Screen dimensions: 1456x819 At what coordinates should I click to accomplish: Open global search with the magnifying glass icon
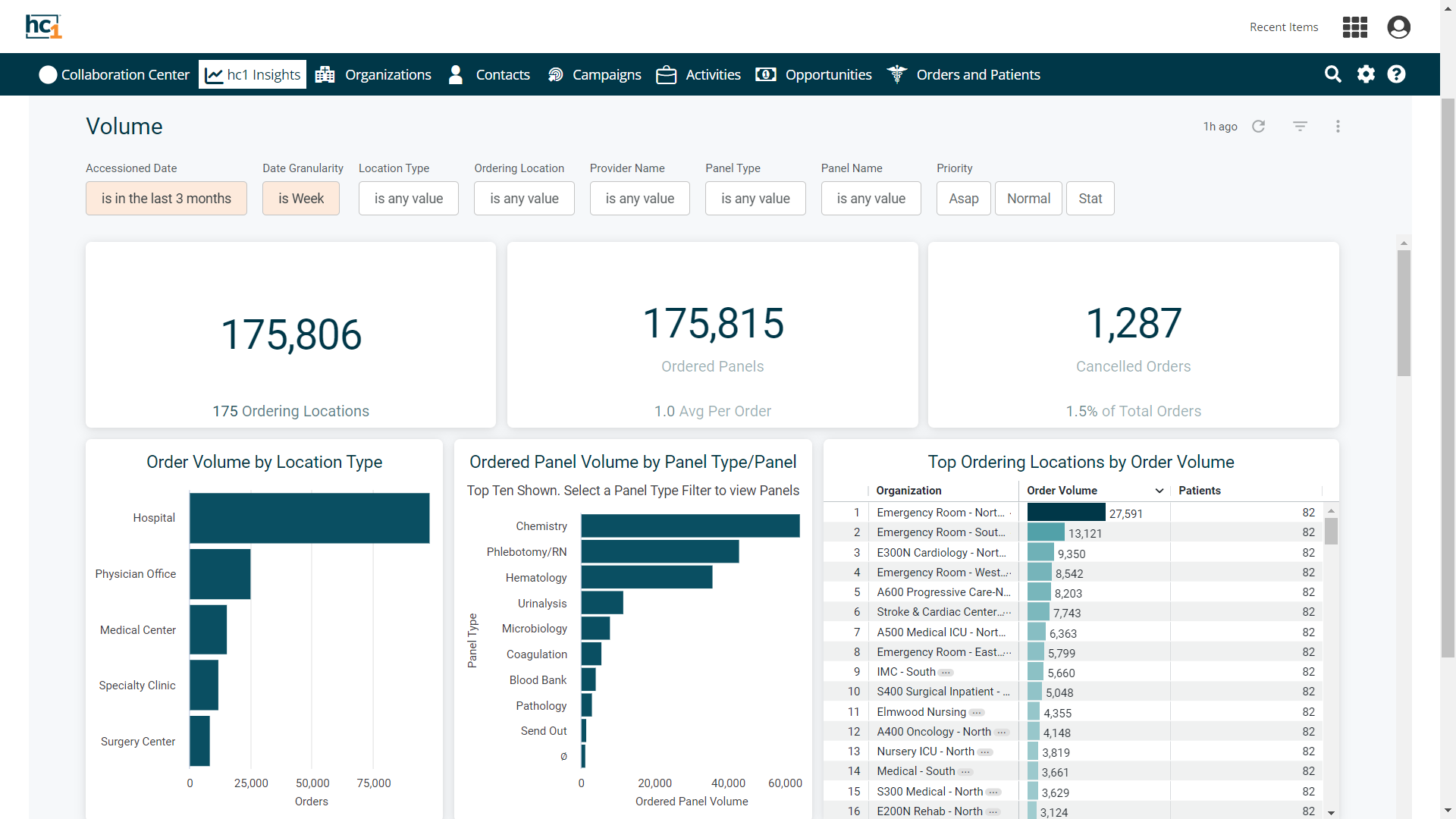tap(1334, 74)
